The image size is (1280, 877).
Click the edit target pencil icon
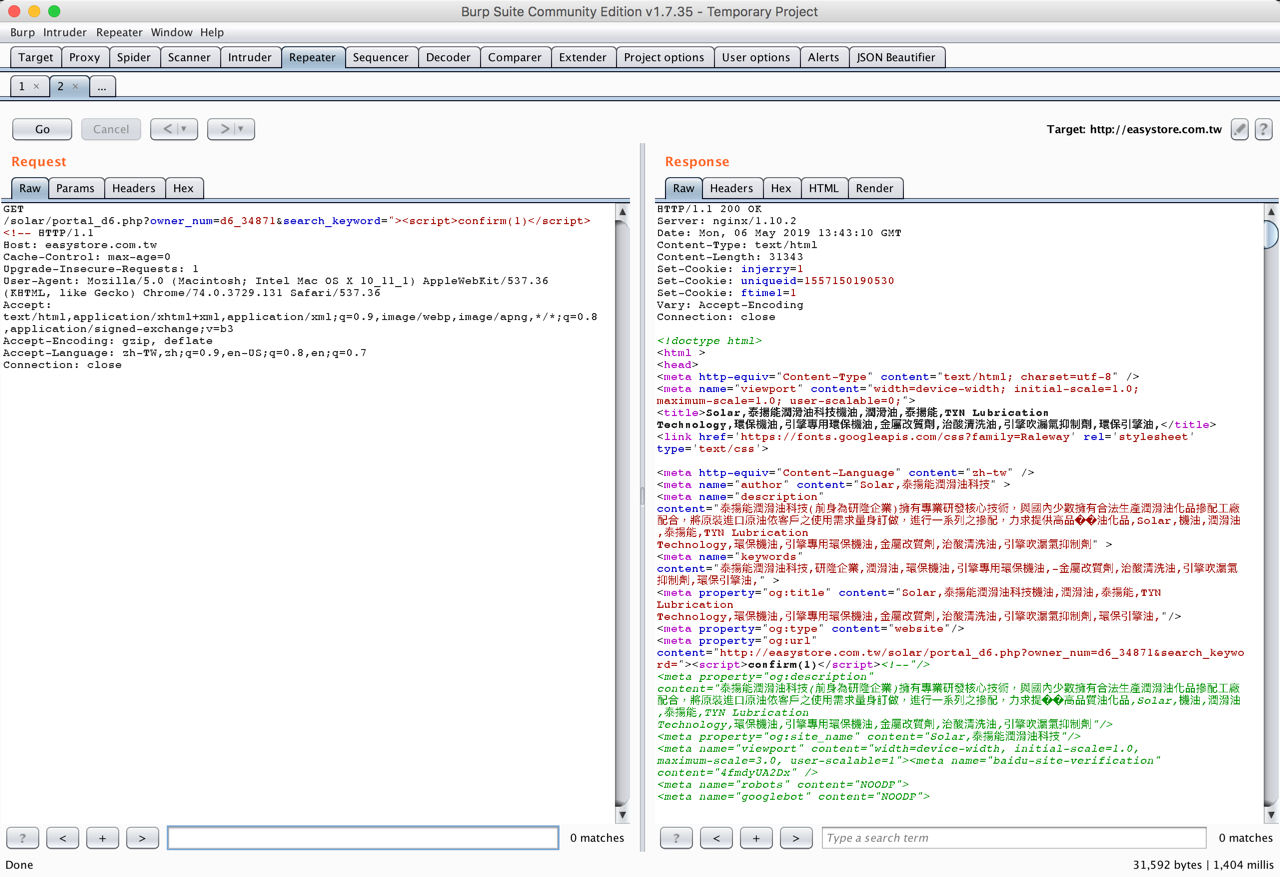click(x=1240, y=129)
